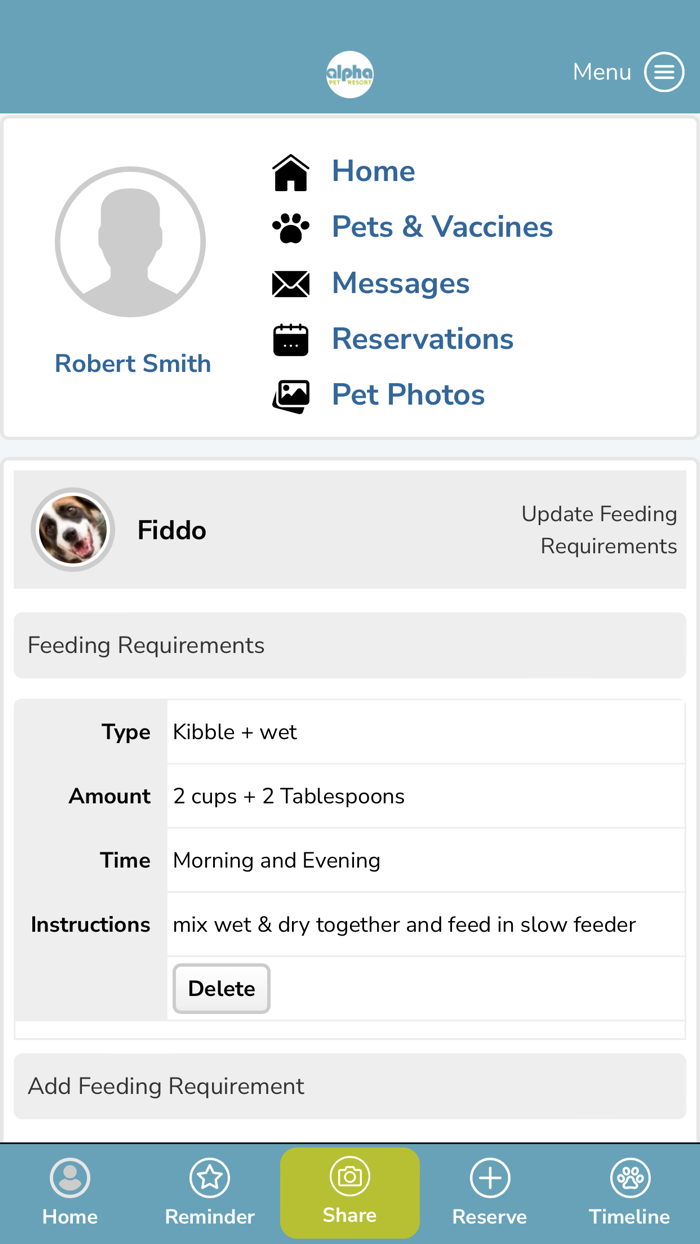Open Messages via the envelope icon

tap(290, 283)
